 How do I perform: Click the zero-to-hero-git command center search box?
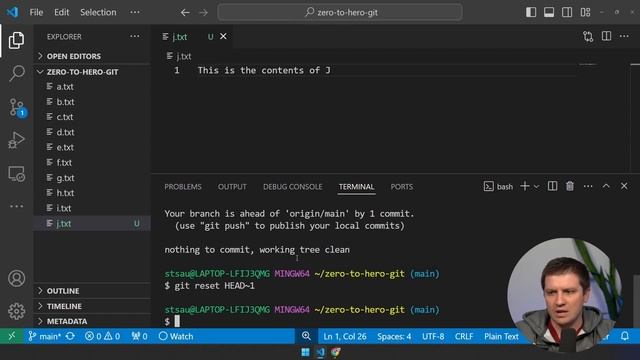pyautogui.click(x=340, y=12)
